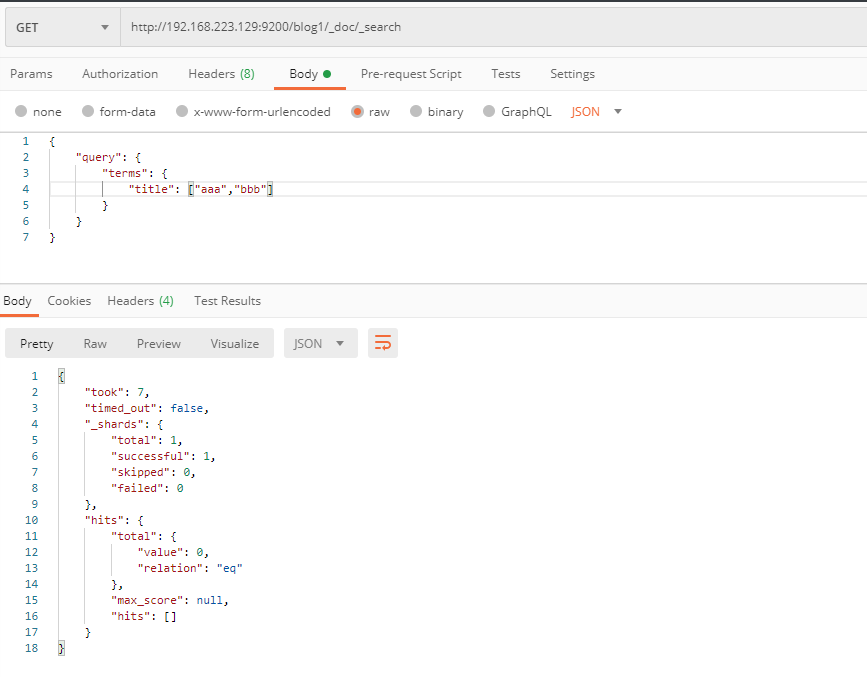867x677 pixels.
Task: Open request Headers (8) tab
Action: (x=221, y=74)
